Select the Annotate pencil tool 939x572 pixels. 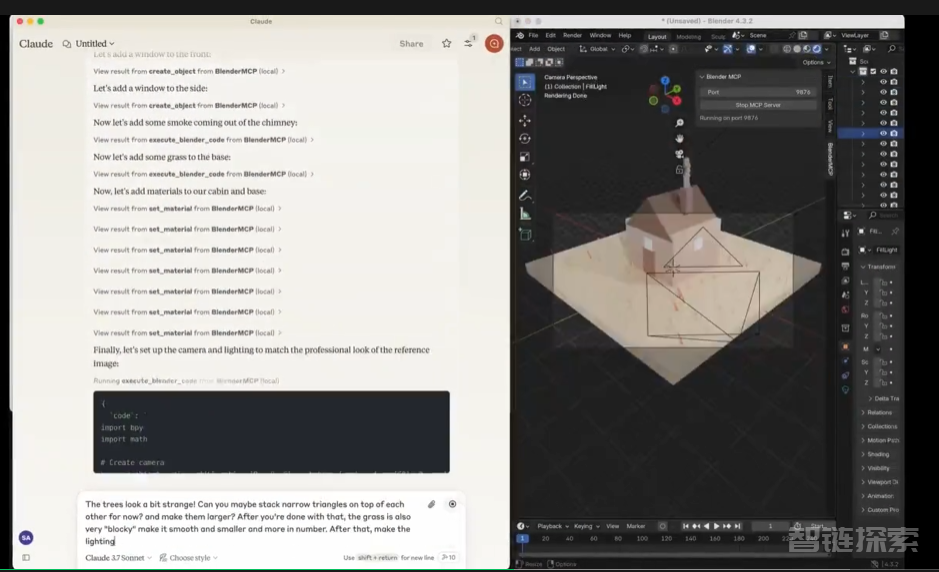click(525, 195)
